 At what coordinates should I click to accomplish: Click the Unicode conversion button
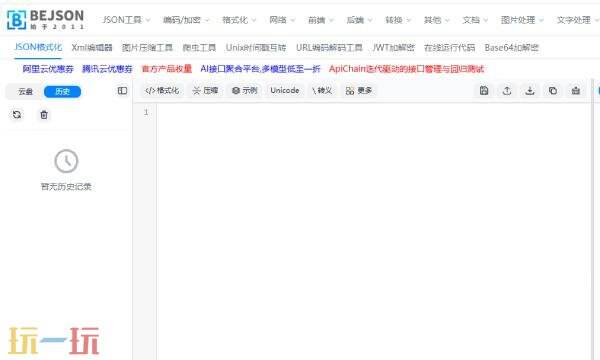[285, 91]
